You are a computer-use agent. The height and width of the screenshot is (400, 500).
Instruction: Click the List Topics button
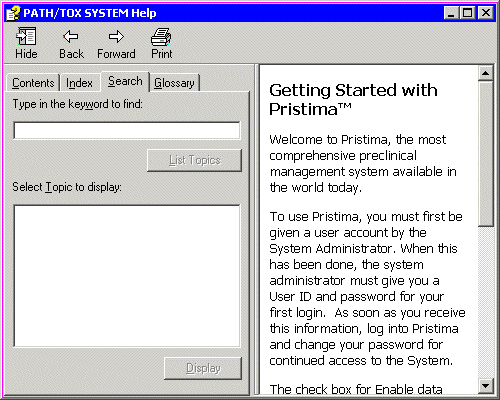click(195, 160)
